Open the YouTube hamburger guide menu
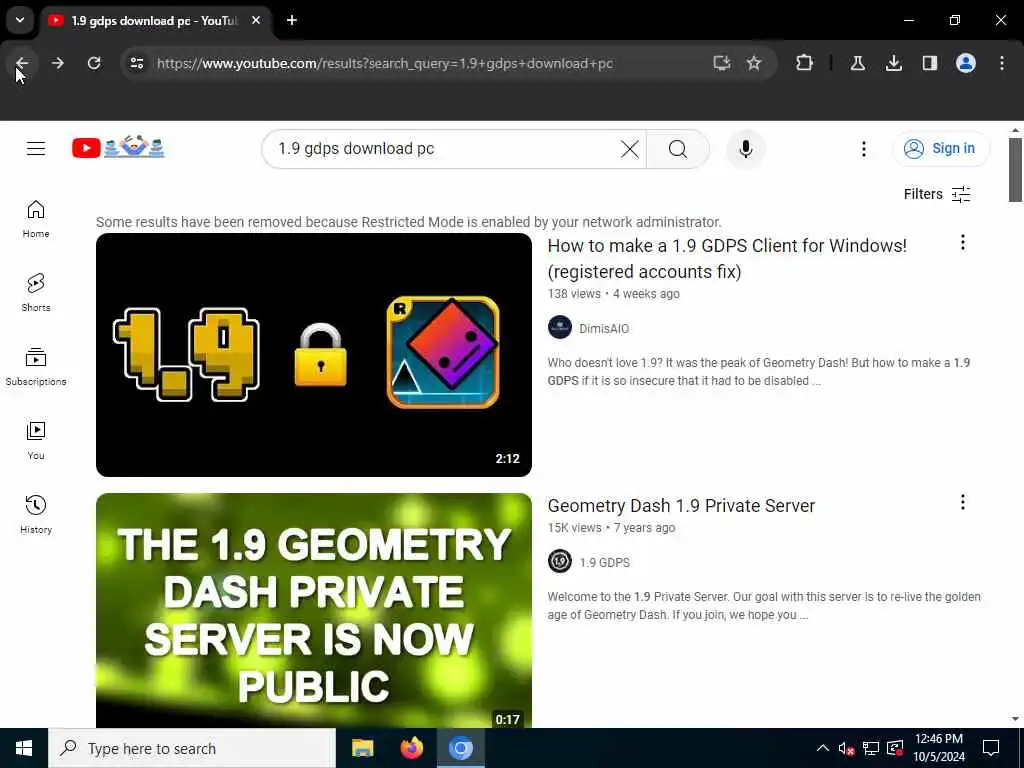Viewport: 1024px width, 768px height. point(36,149)
